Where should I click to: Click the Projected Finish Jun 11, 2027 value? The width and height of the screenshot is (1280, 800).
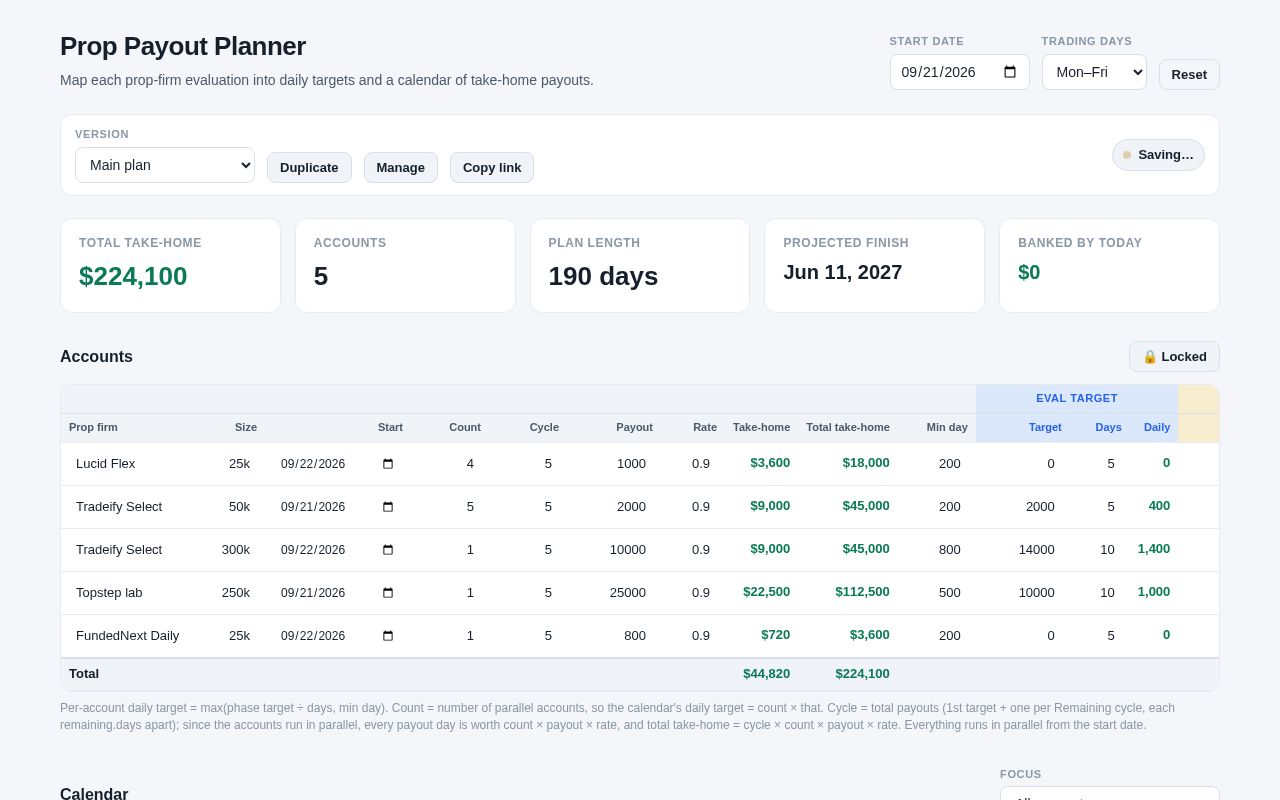tap(843, 272)
